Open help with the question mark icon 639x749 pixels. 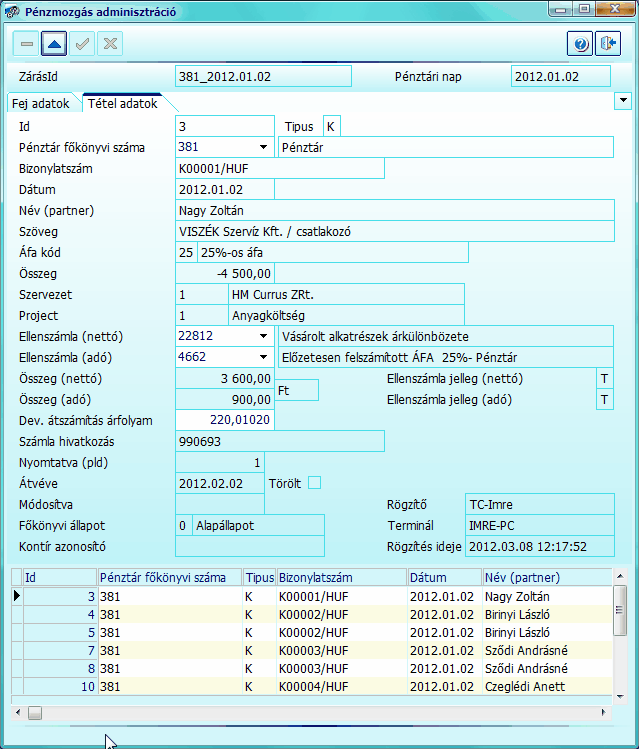point(580,44)
